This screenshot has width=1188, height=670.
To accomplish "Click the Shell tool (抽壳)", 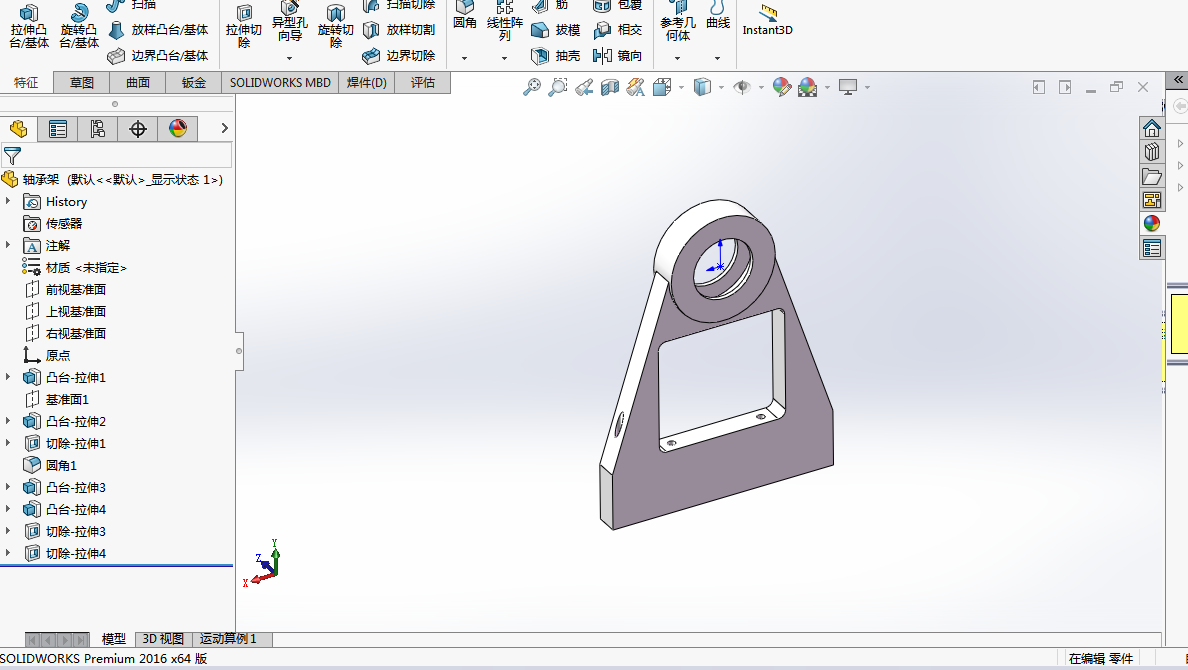I will pos(555,55).
